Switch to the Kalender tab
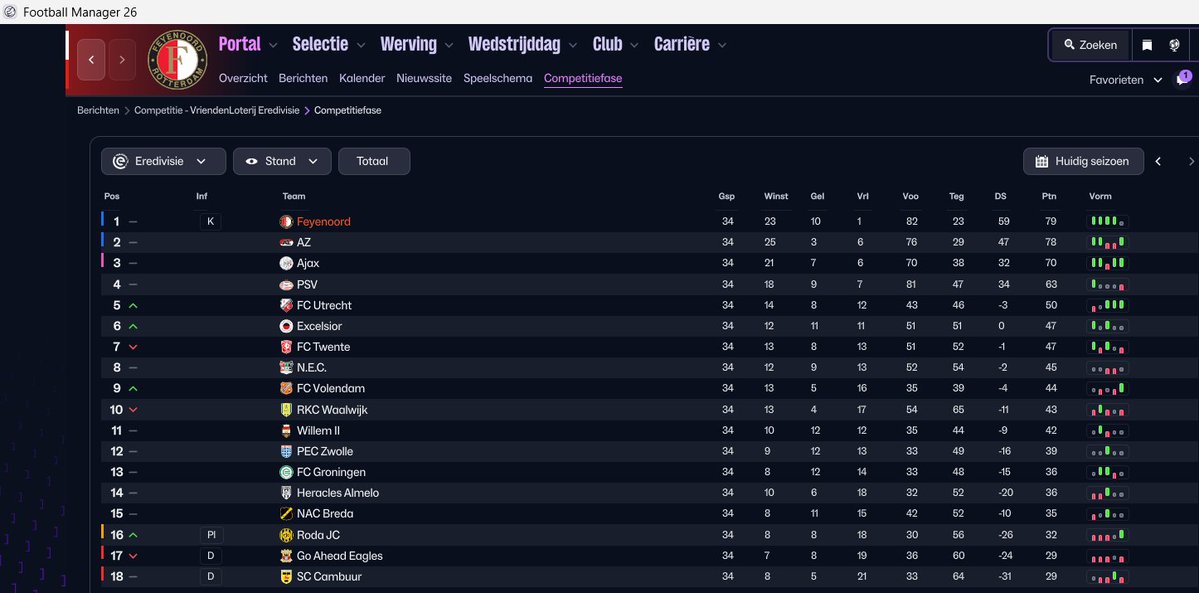Image resolution: width=1199 pixels, height=593 pixels. [362, 78]
